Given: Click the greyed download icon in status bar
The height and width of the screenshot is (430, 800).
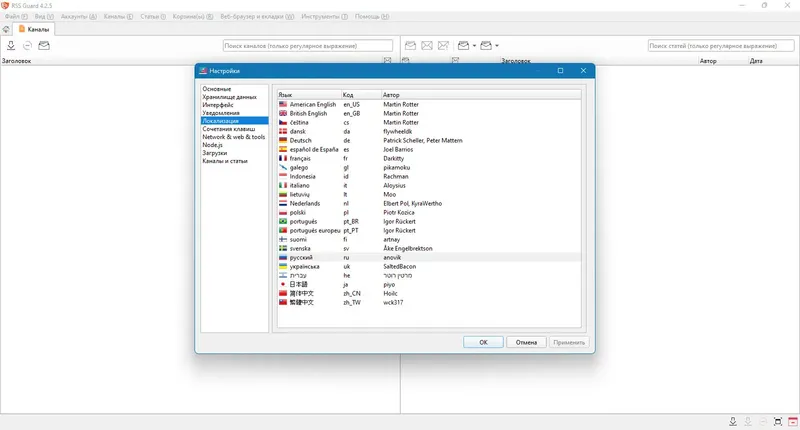Looking at the screenshot, I should point(748,421).
